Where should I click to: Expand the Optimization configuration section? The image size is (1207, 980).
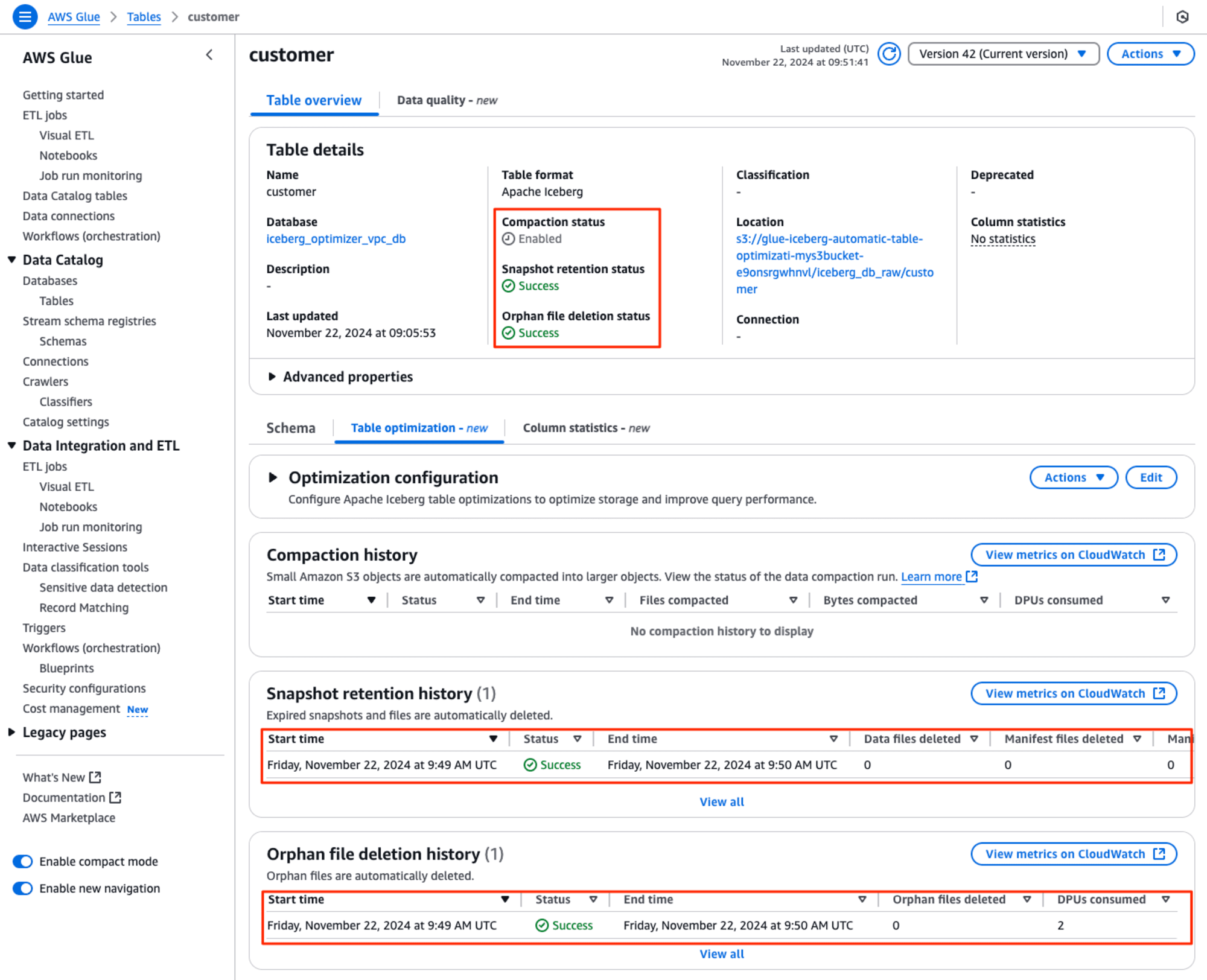tap(273, 477)
